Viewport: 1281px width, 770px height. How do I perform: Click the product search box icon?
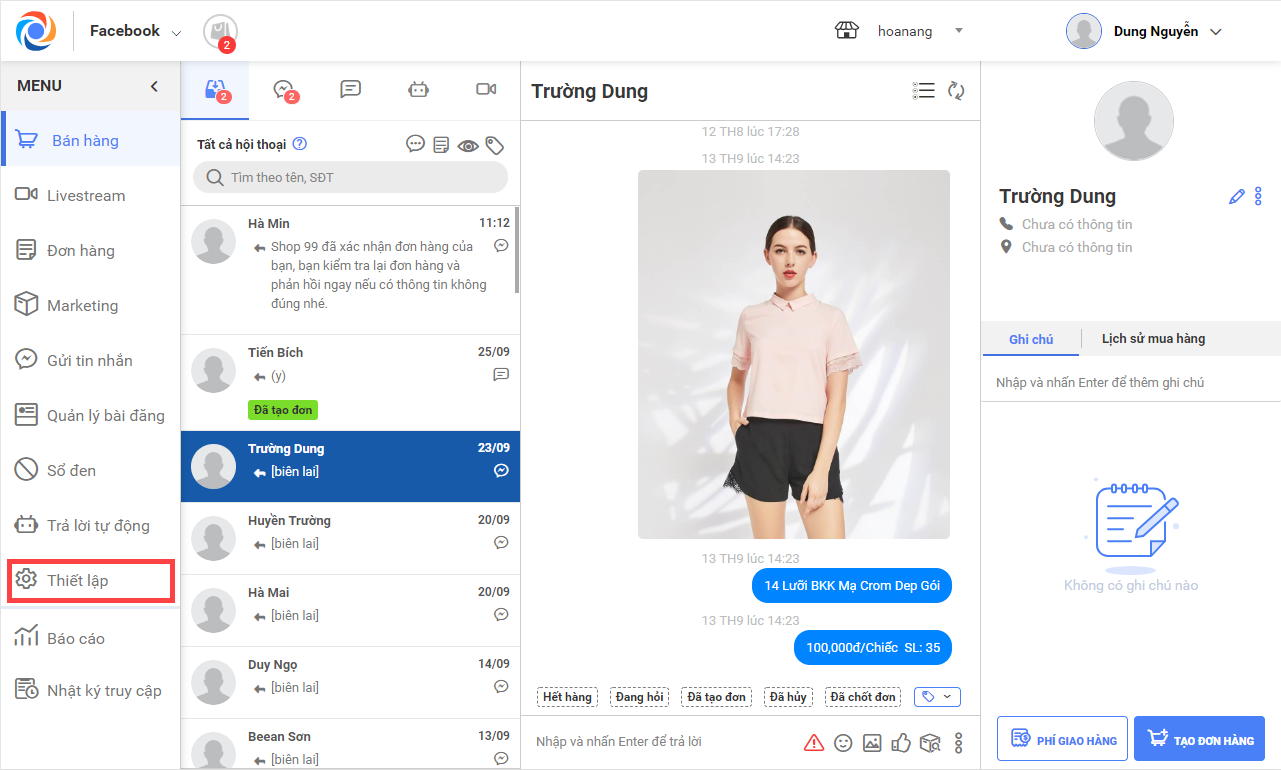click(x=930, y=743)
